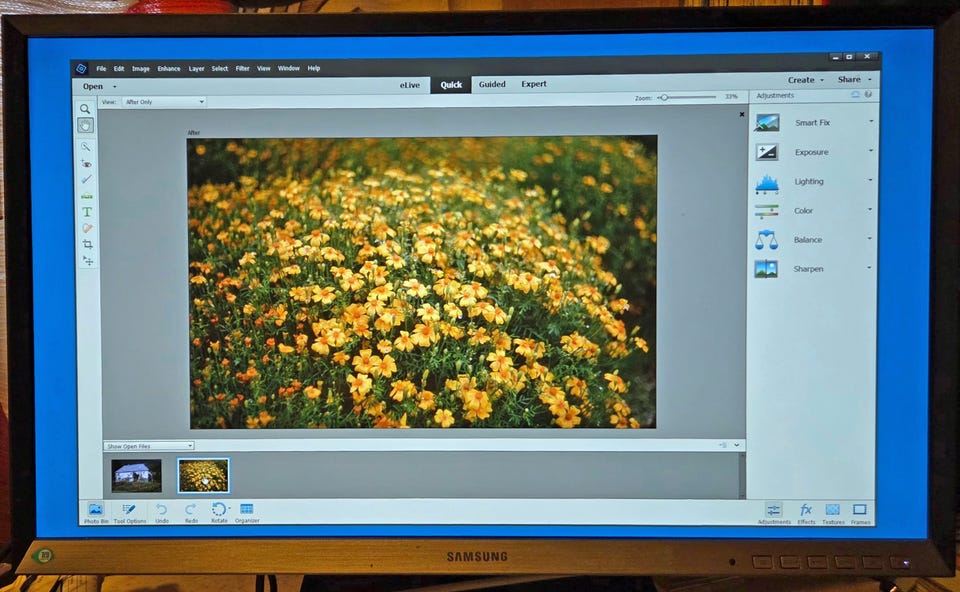Screen dimensions: 960x592
Task: Show the Frames panel
Action: pos(860,513)
